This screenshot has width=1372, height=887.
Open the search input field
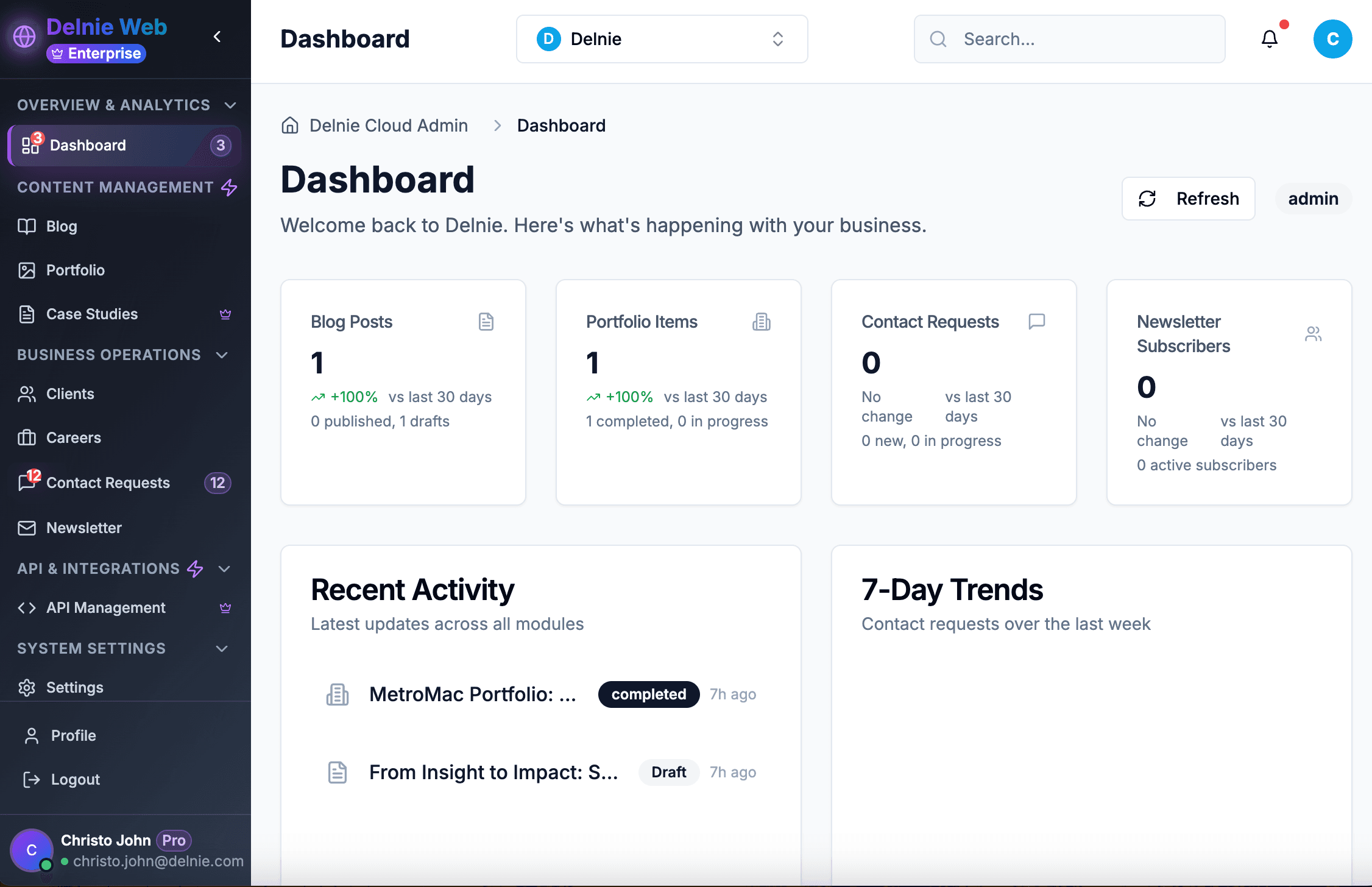[1069, 38]
